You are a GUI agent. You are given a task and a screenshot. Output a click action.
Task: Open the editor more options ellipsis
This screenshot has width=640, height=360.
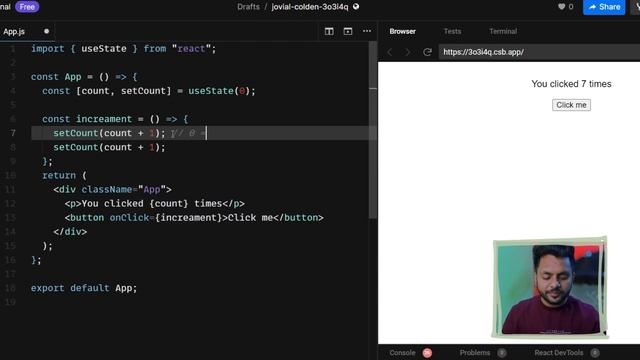pyautogui.click(x=367, y=31)
